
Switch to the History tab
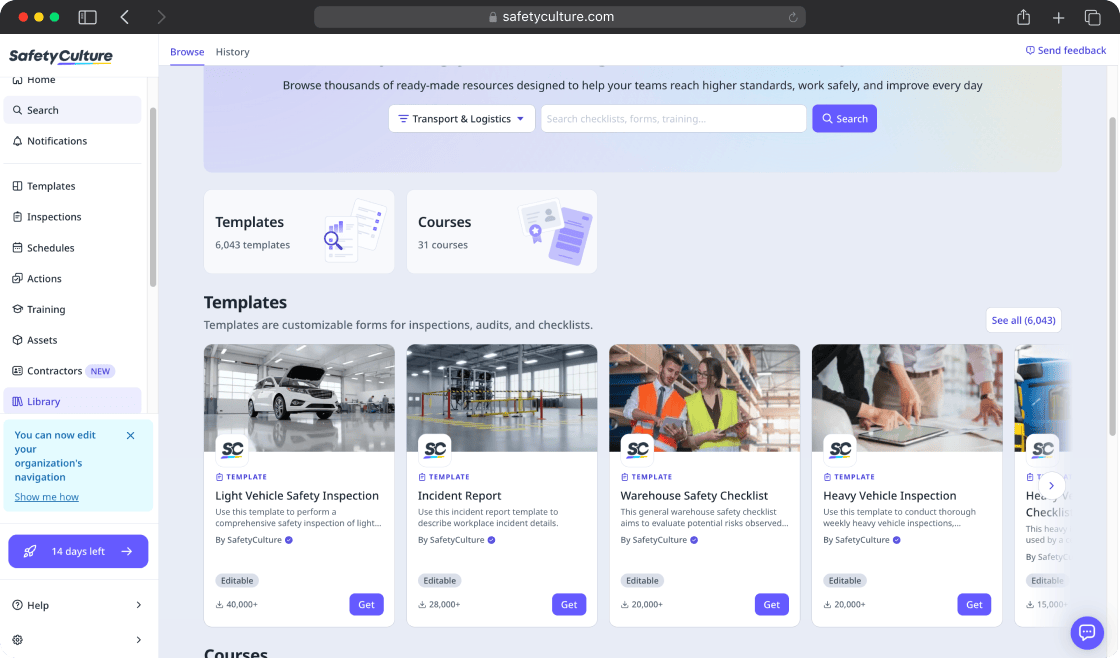232,51
